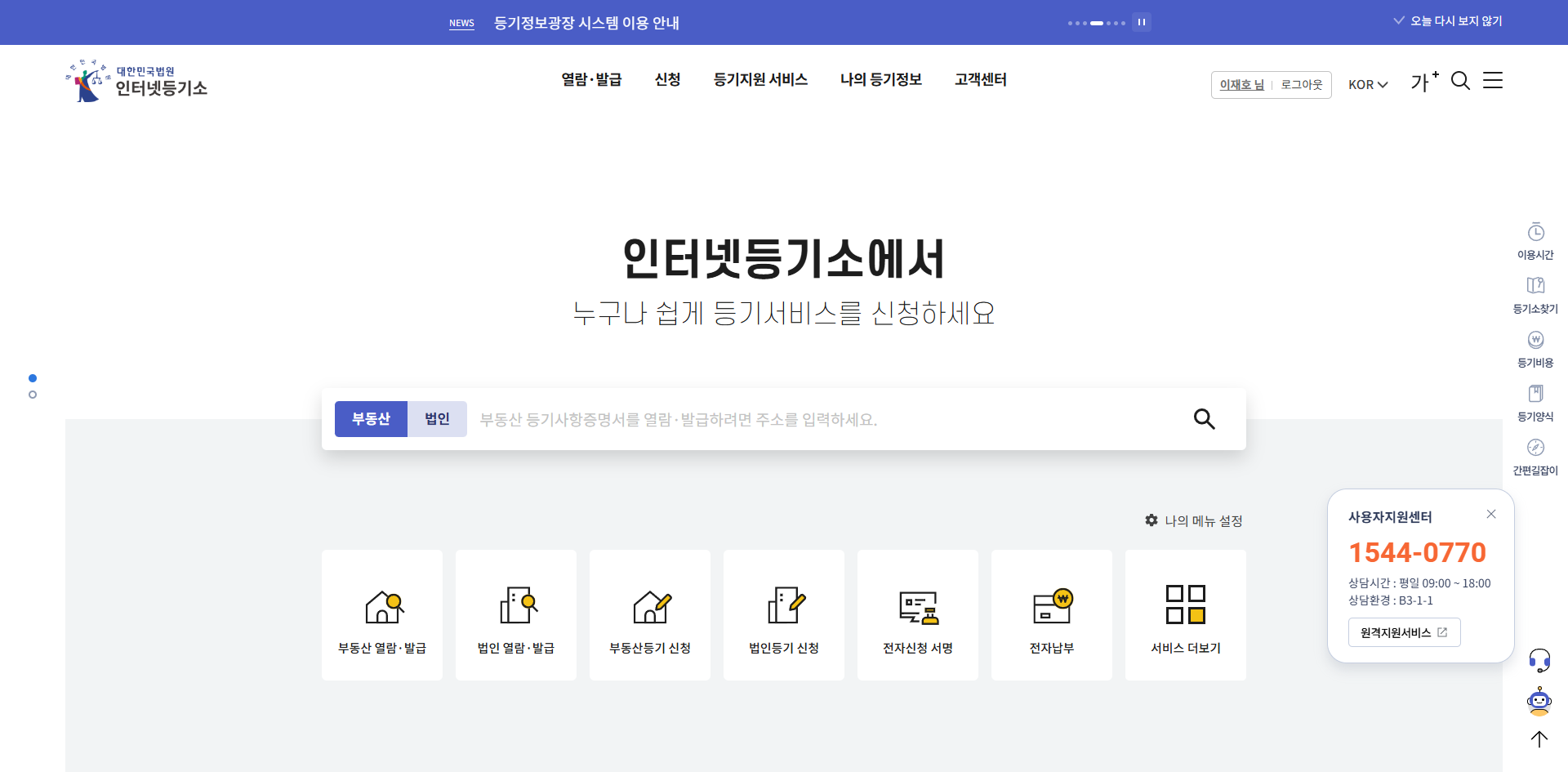Open the hamburger menu
1568x772 pixels.
pos(1494,80)
